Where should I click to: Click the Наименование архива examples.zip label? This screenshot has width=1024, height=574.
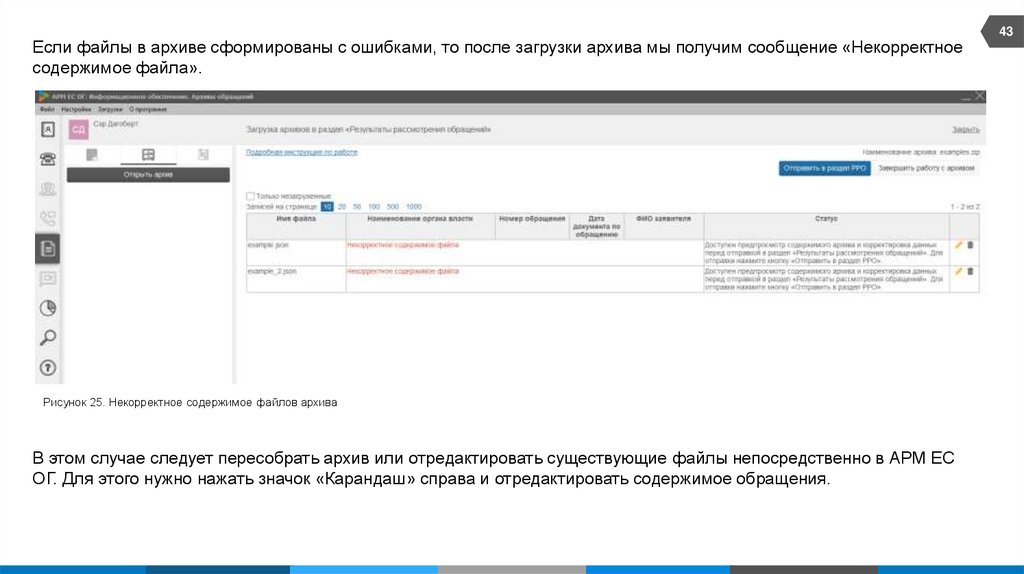921,152
